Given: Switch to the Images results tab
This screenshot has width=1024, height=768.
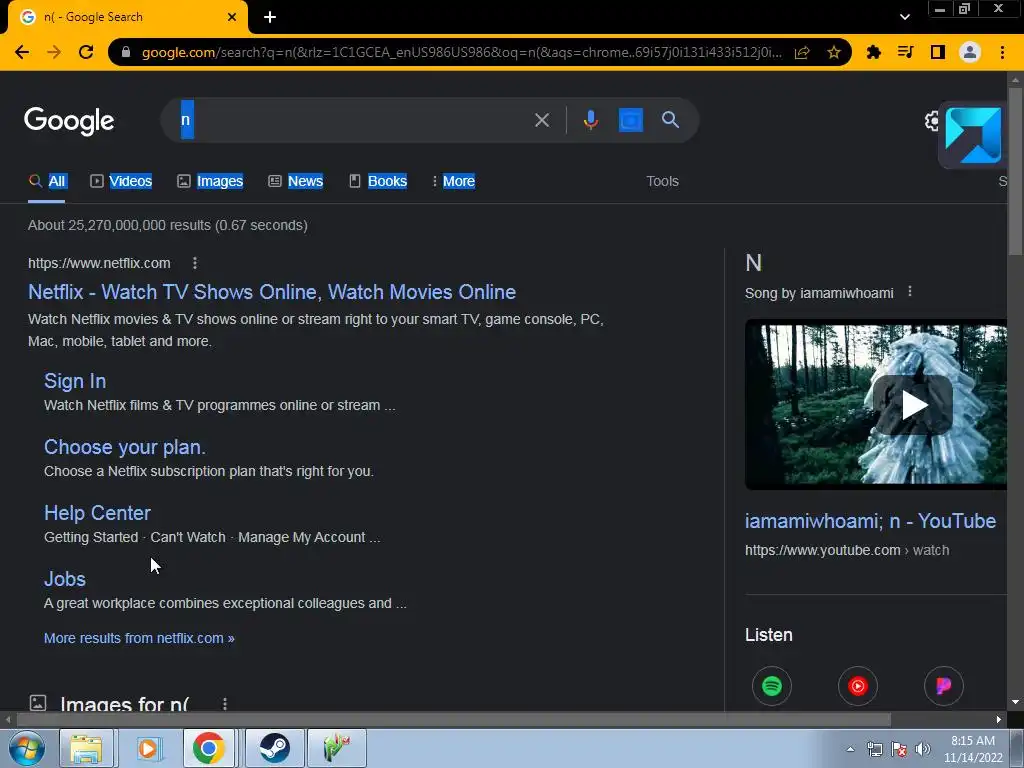Looking at the screenshot, I should [210, 181].
